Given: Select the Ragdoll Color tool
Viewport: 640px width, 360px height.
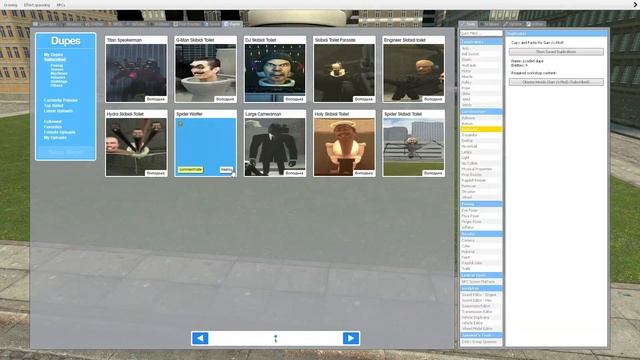Looking at the screenshot, I should click(481, 263).
